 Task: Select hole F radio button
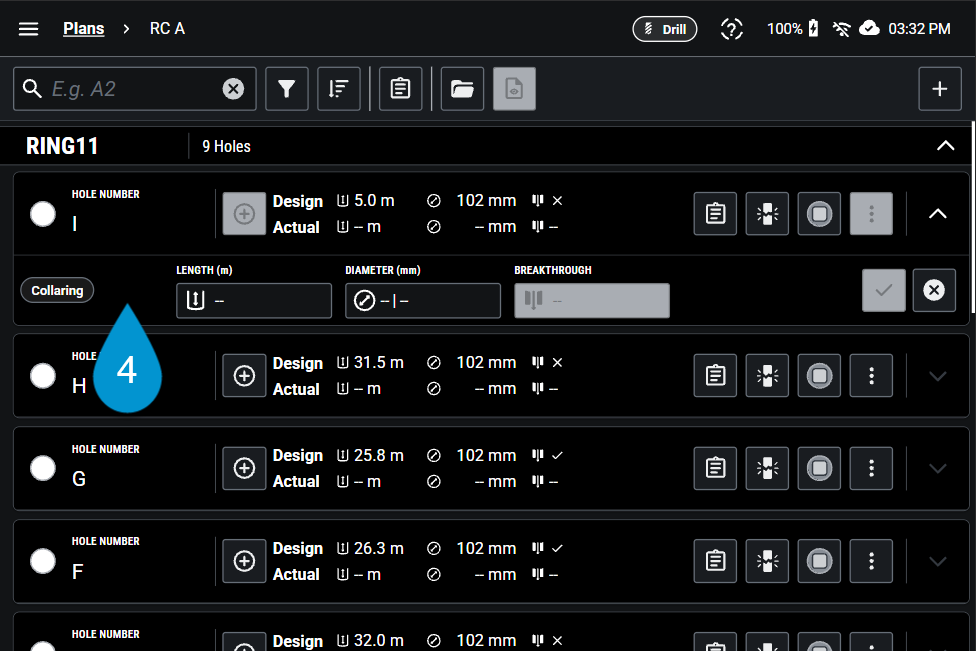(43, 561)
